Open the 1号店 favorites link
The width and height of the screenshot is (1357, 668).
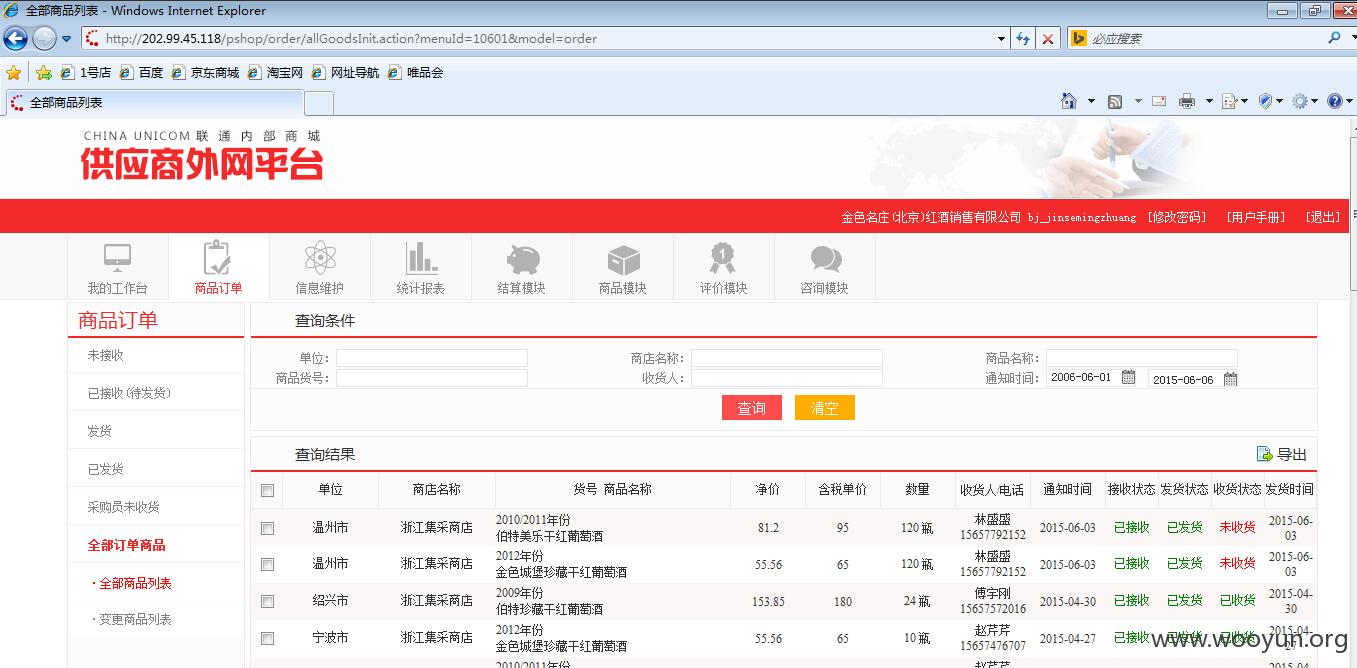click(x=86, y=73)
